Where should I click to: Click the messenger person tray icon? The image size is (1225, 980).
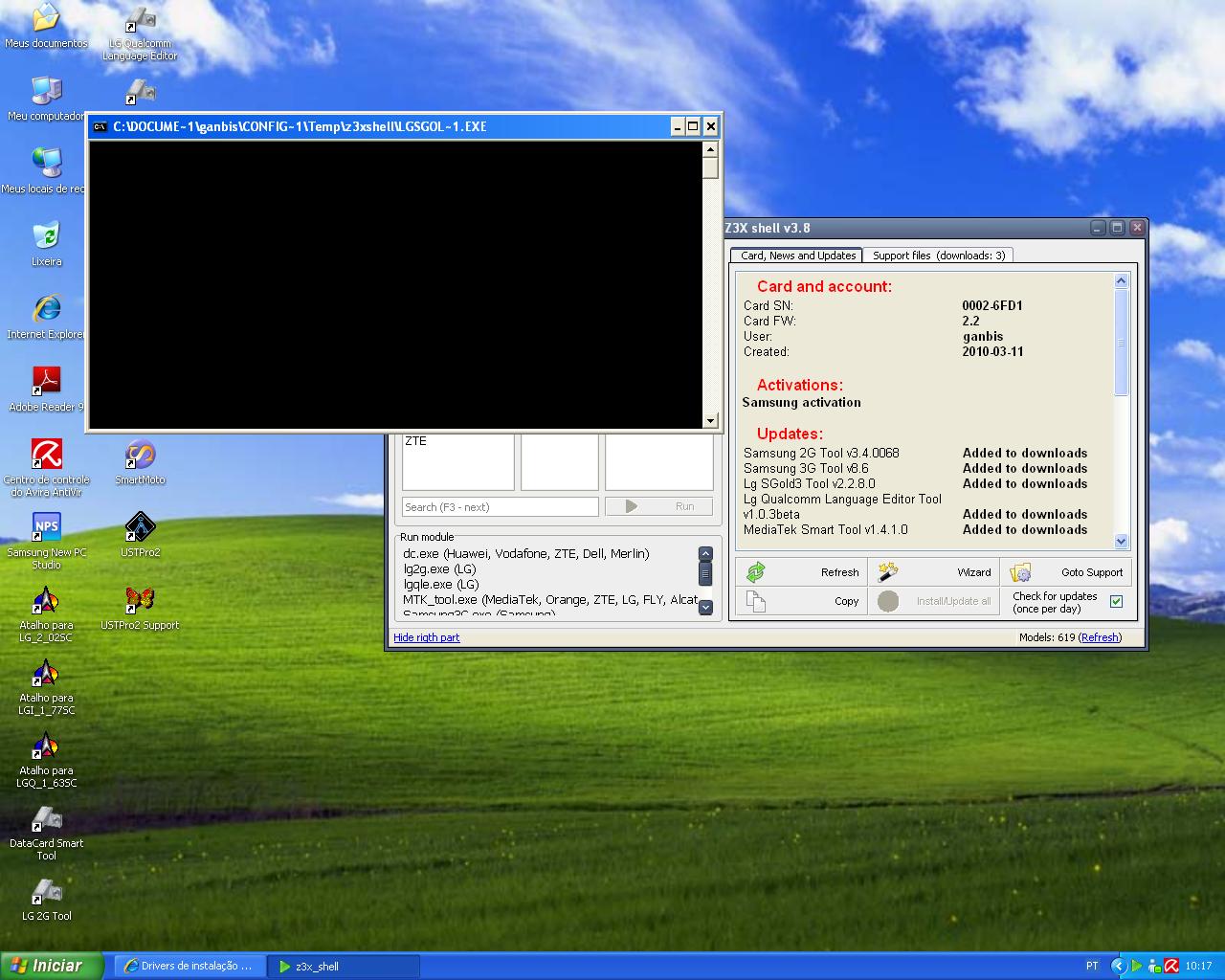pyautogui.click(x=1154, y=966)
